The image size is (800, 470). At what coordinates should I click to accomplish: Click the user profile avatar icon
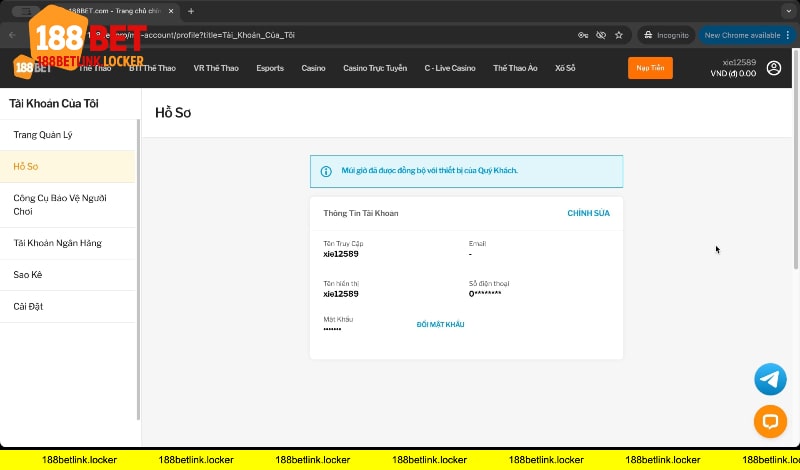[x=773, y=68]
